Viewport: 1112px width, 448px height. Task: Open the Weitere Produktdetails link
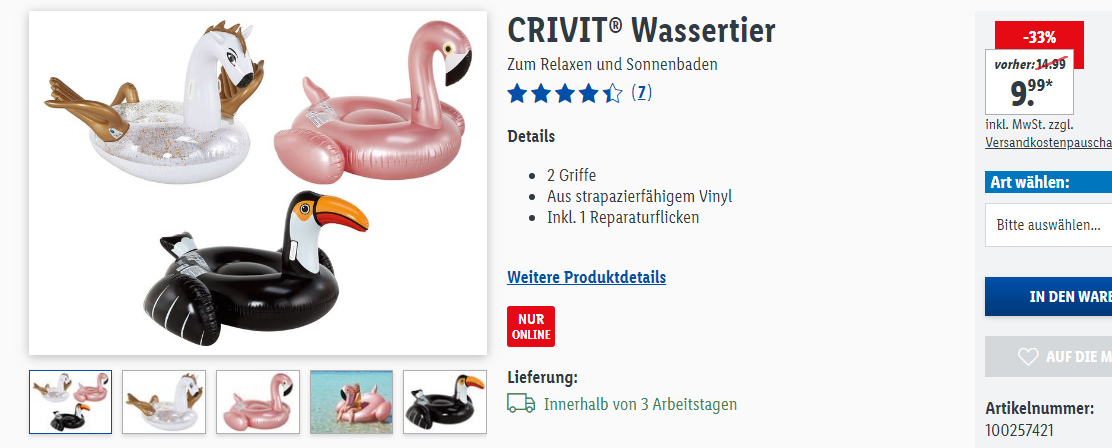586,277
